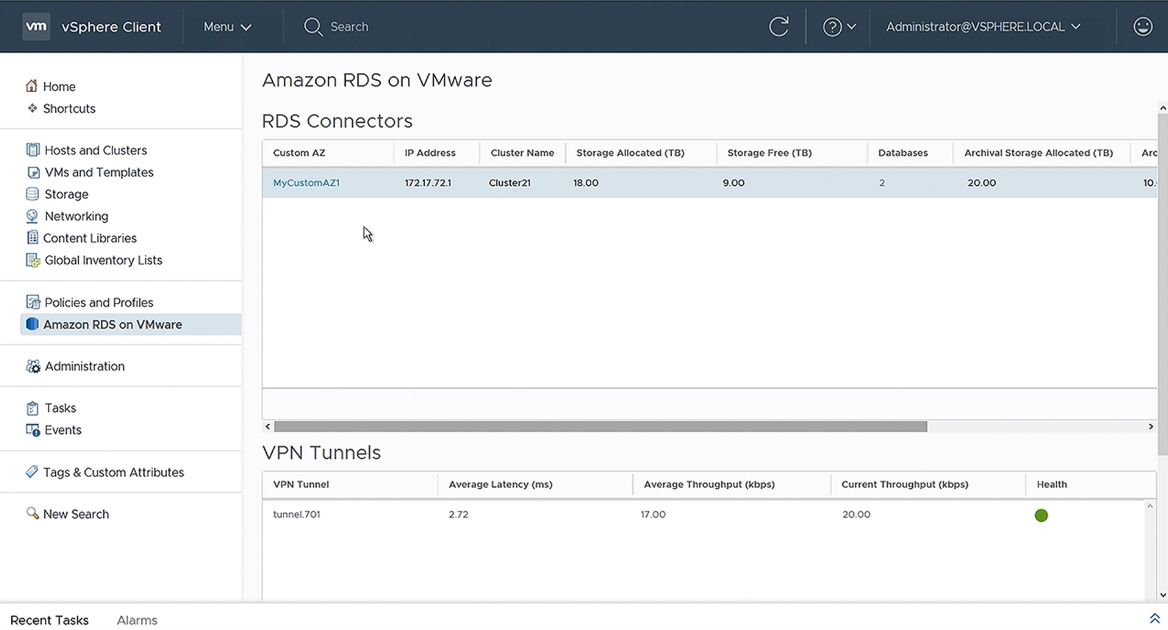
Task: Select the tunnel.701 cell
Action: 296,514
